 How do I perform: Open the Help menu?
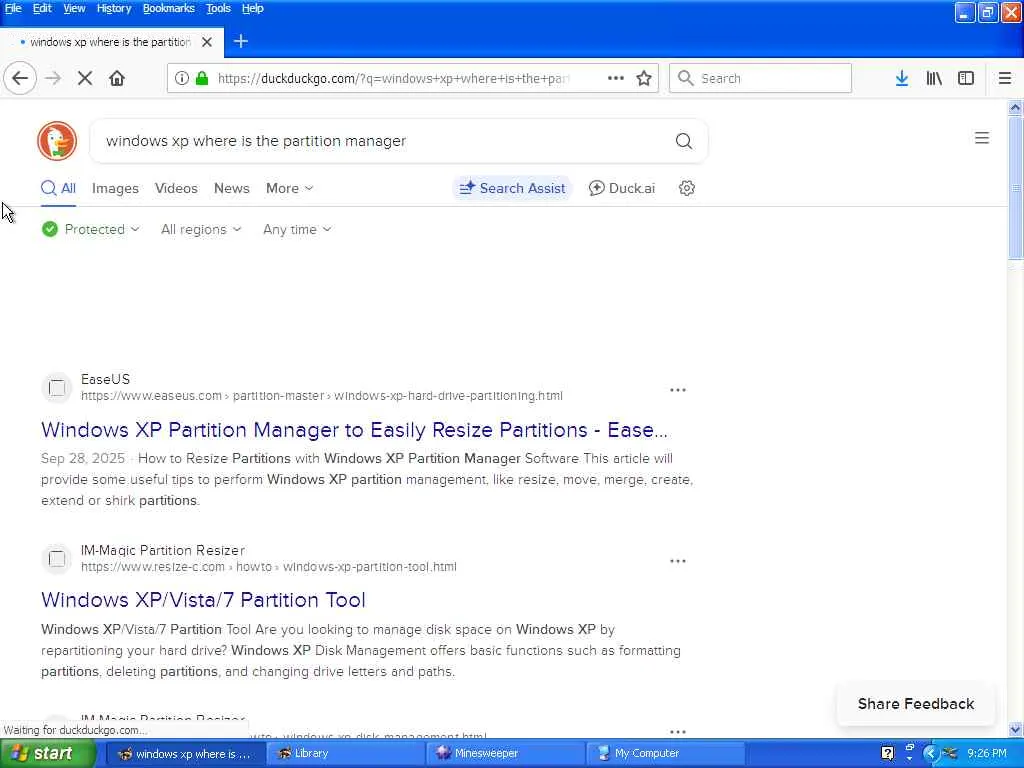click(x=252, y=8)
